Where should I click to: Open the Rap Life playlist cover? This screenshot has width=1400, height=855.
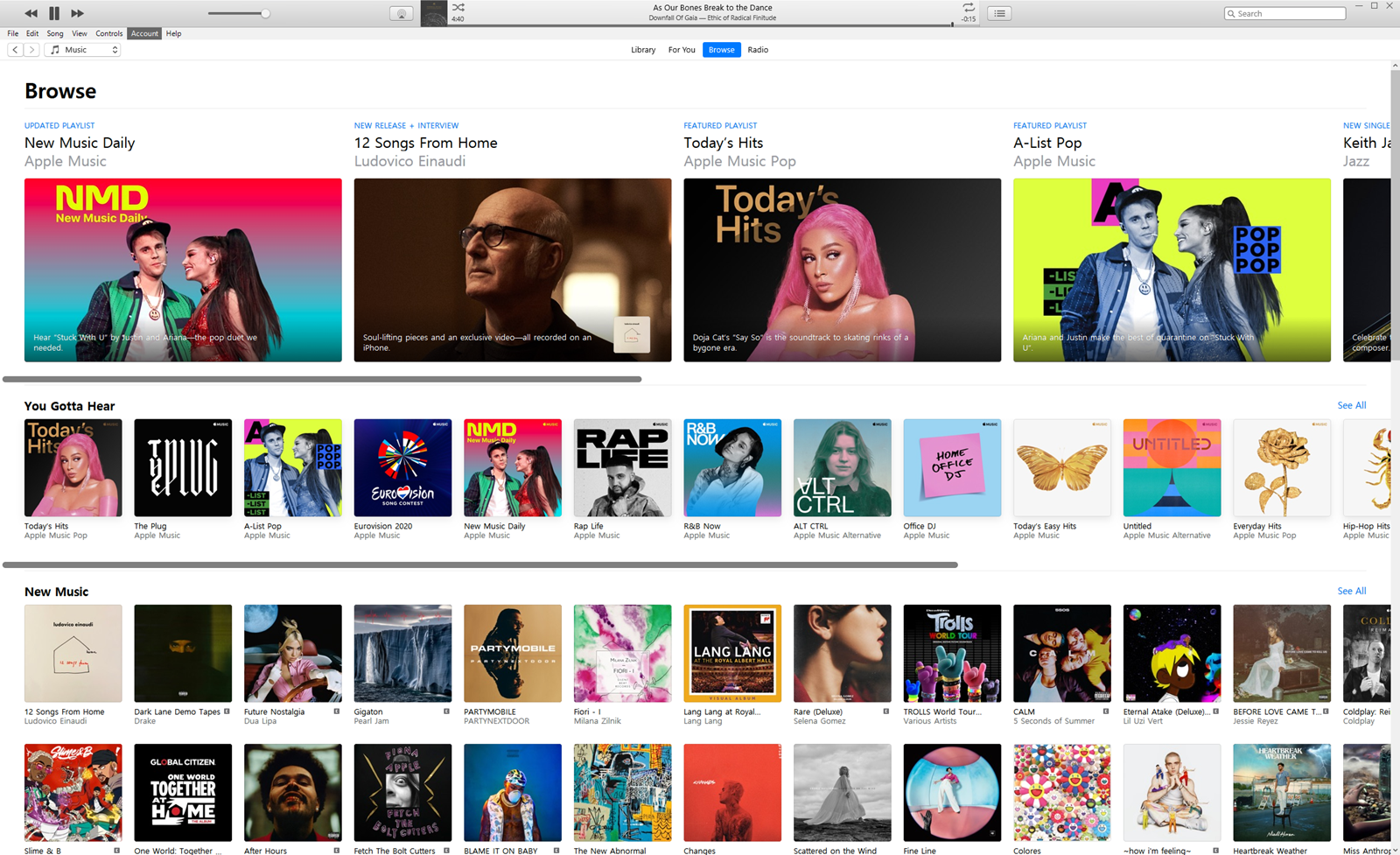(622, 467)
